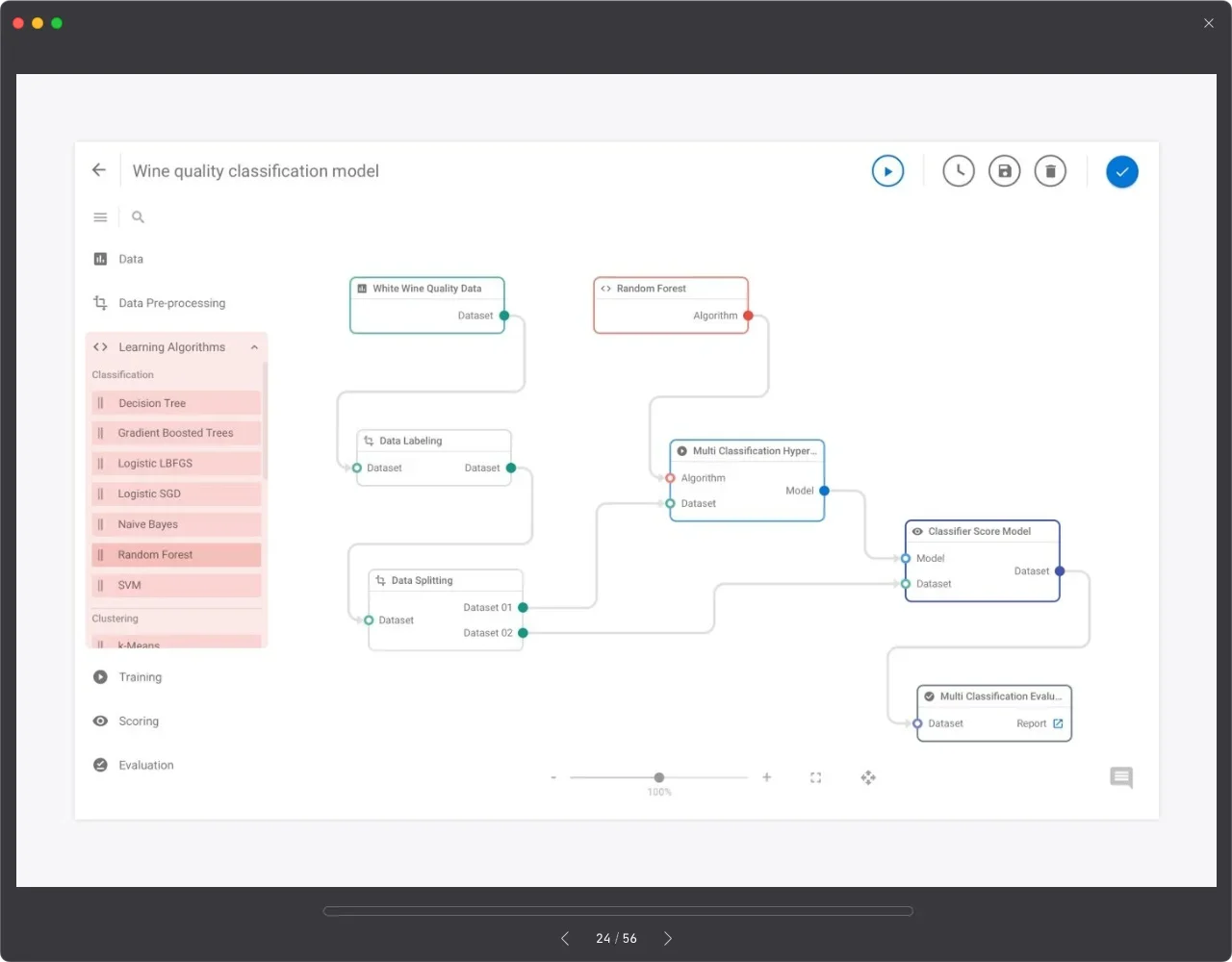1232x962 pixels.
Task: Click the plus zoom-in button
Action: coord(767,777)
